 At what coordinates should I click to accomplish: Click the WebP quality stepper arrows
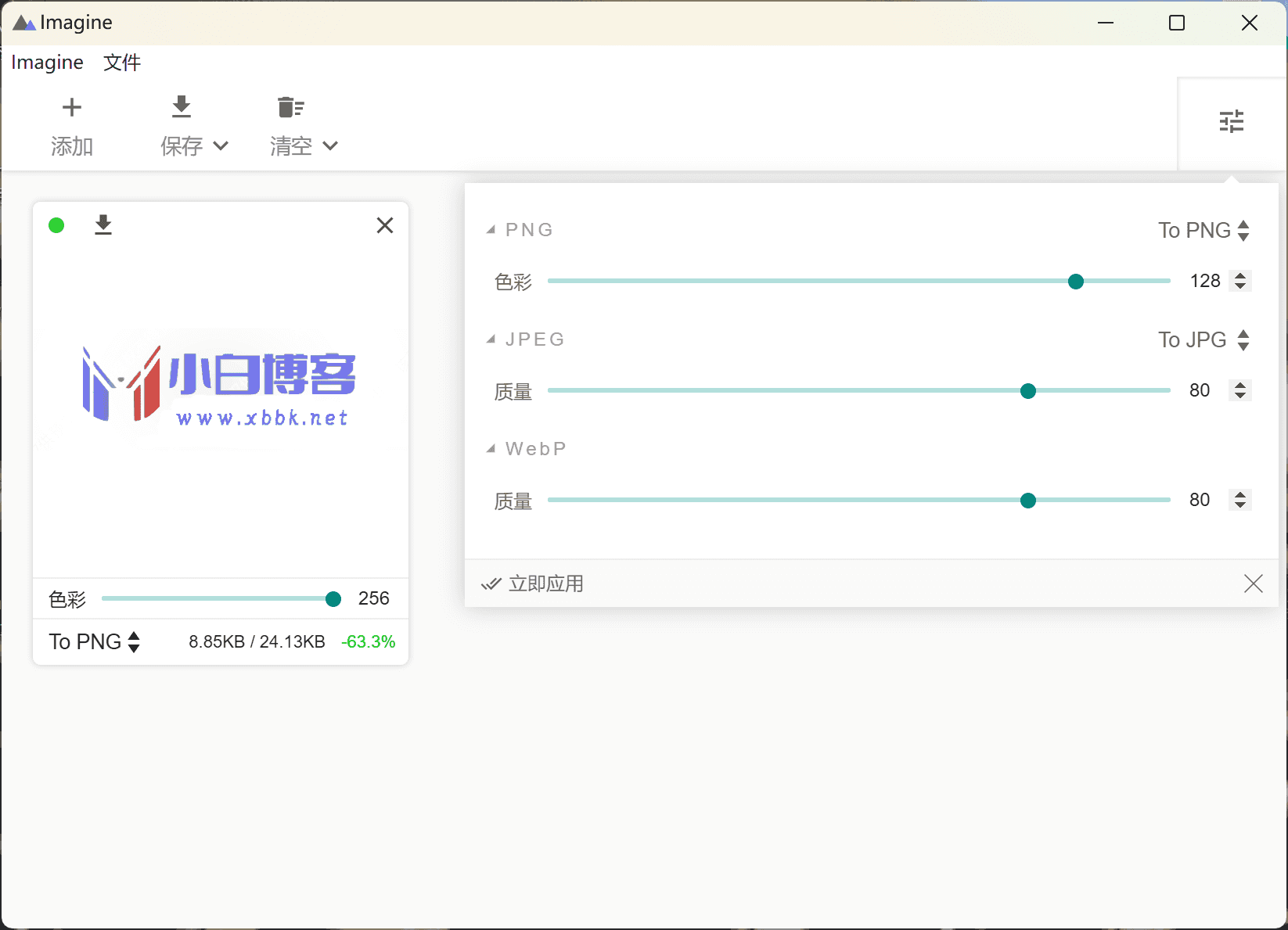point(1240,500)
